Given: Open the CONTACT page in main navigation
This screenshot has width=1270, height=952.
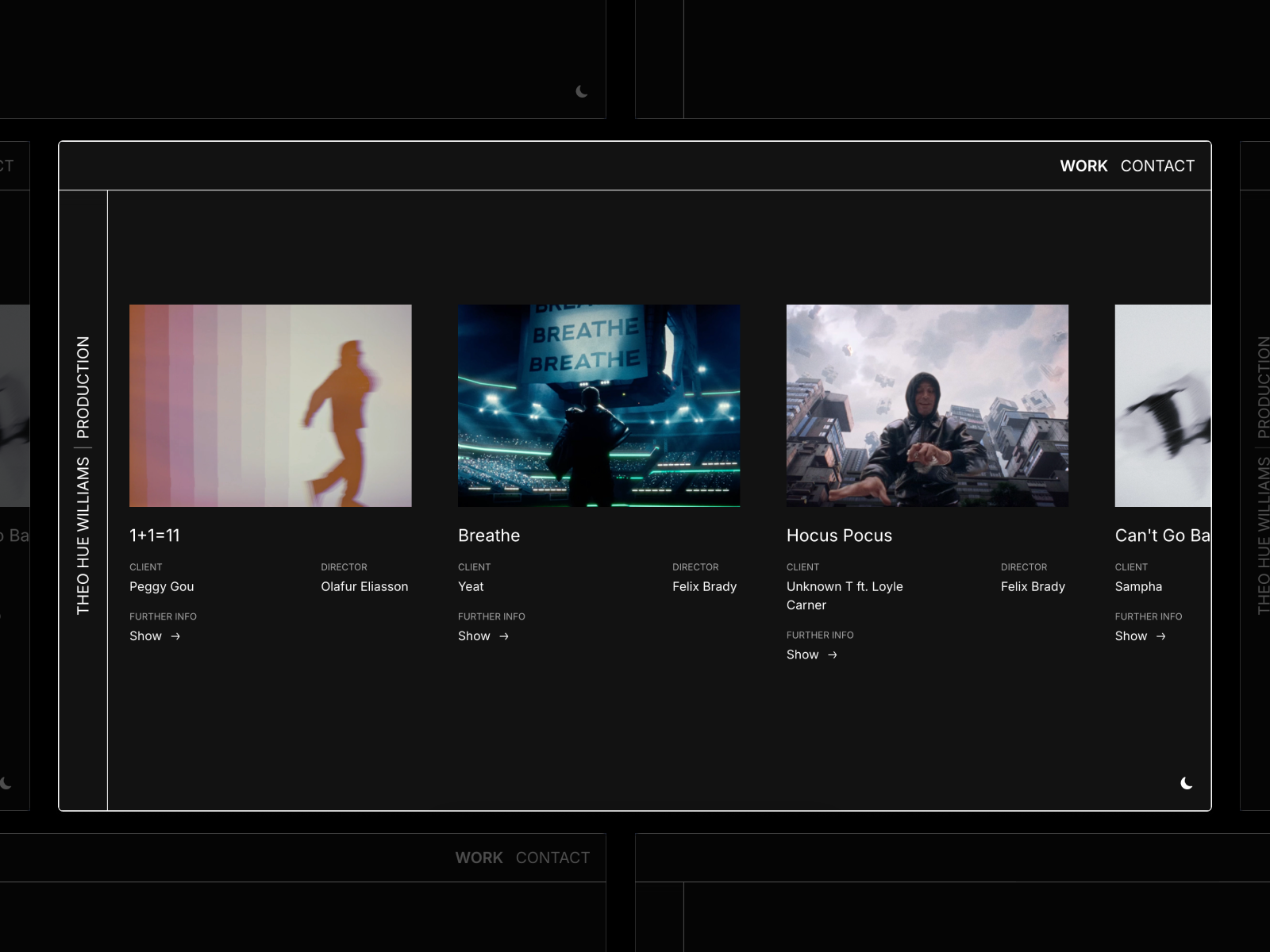Looking at the screenshot, I should tap(1157, 166).
